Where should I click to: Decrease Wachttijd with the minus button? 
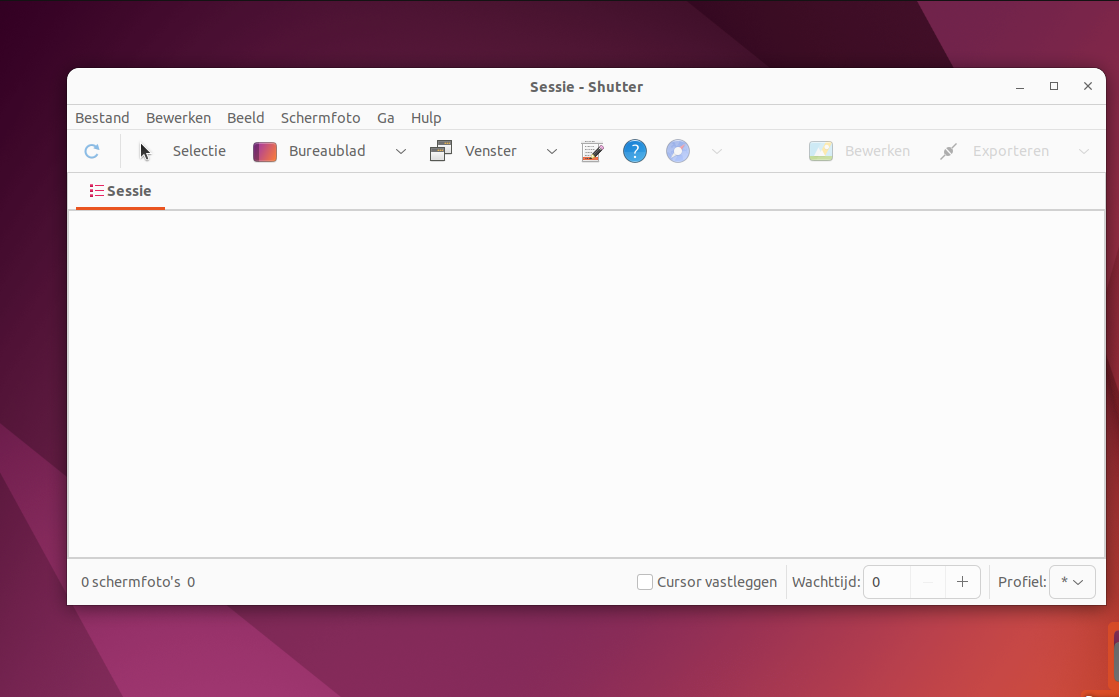[x=928, y=582]
